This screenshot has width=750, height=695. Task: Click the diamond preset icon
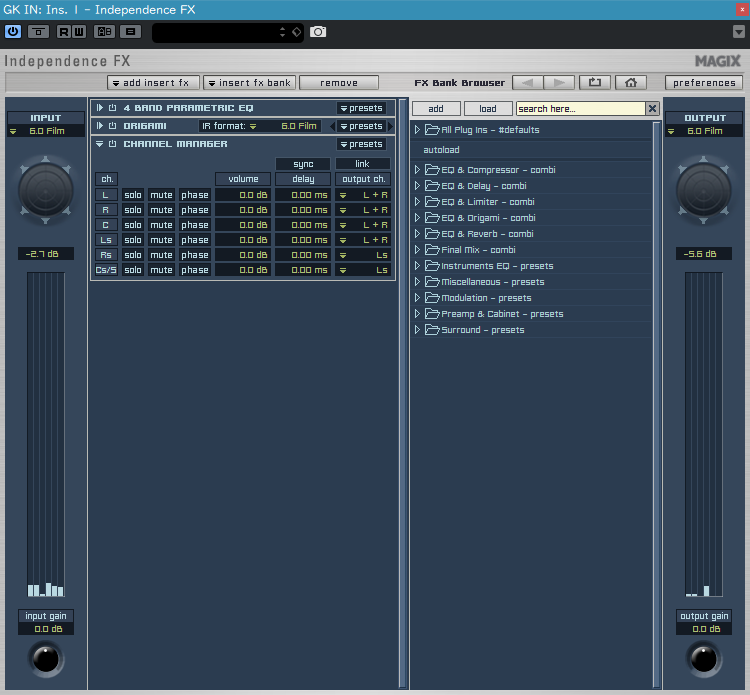pyautogui.click(x=297, y=32)
